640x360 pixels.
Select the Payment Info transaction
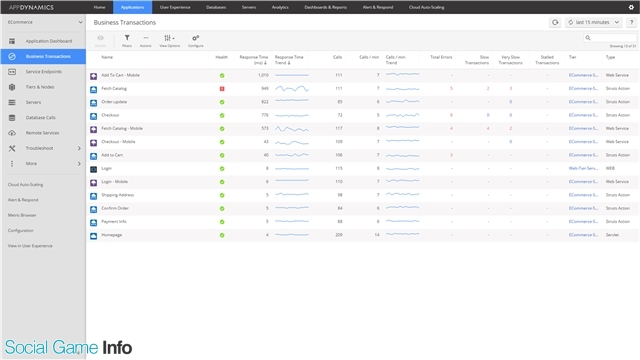[x=362, y=222]
